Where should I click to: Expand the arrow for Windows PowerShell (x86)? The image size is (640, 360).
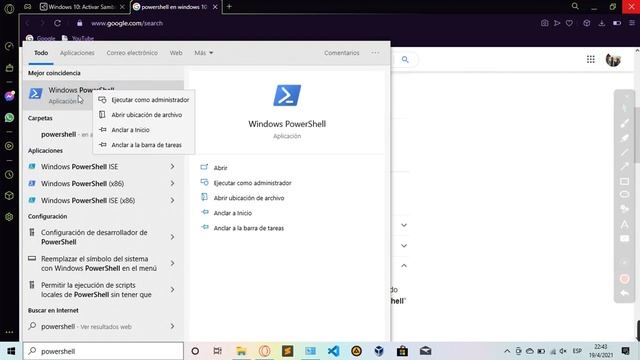tap(172, 184)
